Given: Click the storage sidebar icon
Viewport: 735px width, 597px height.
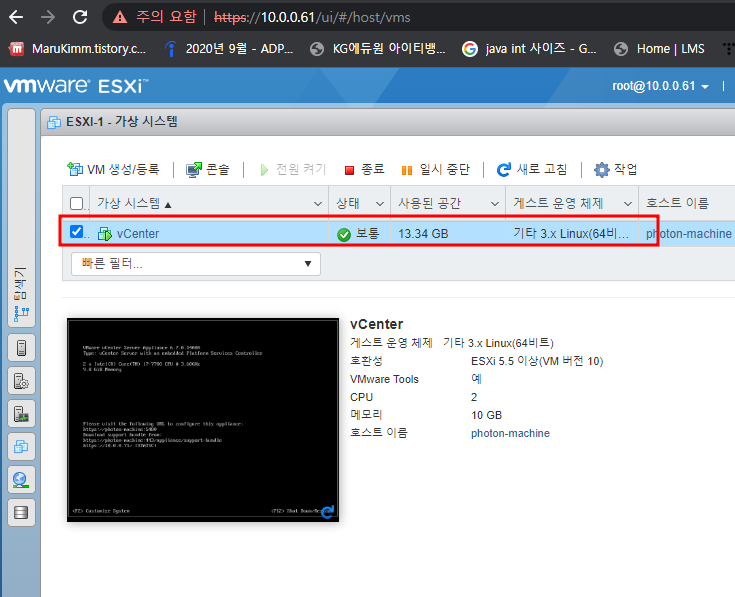Looking at the screenshot, I should tap(22, 512).
